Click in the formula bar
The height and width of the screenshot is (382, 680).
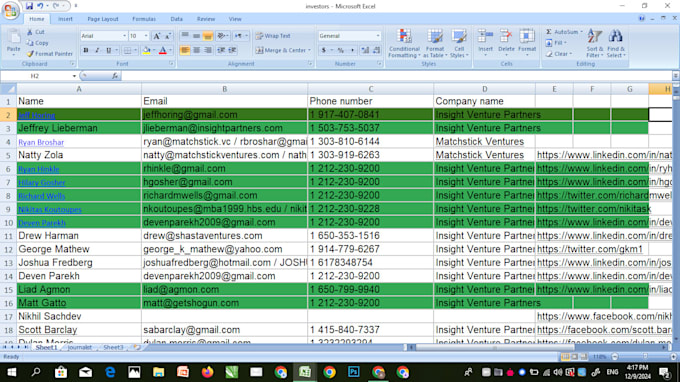[x=396, y=76]
